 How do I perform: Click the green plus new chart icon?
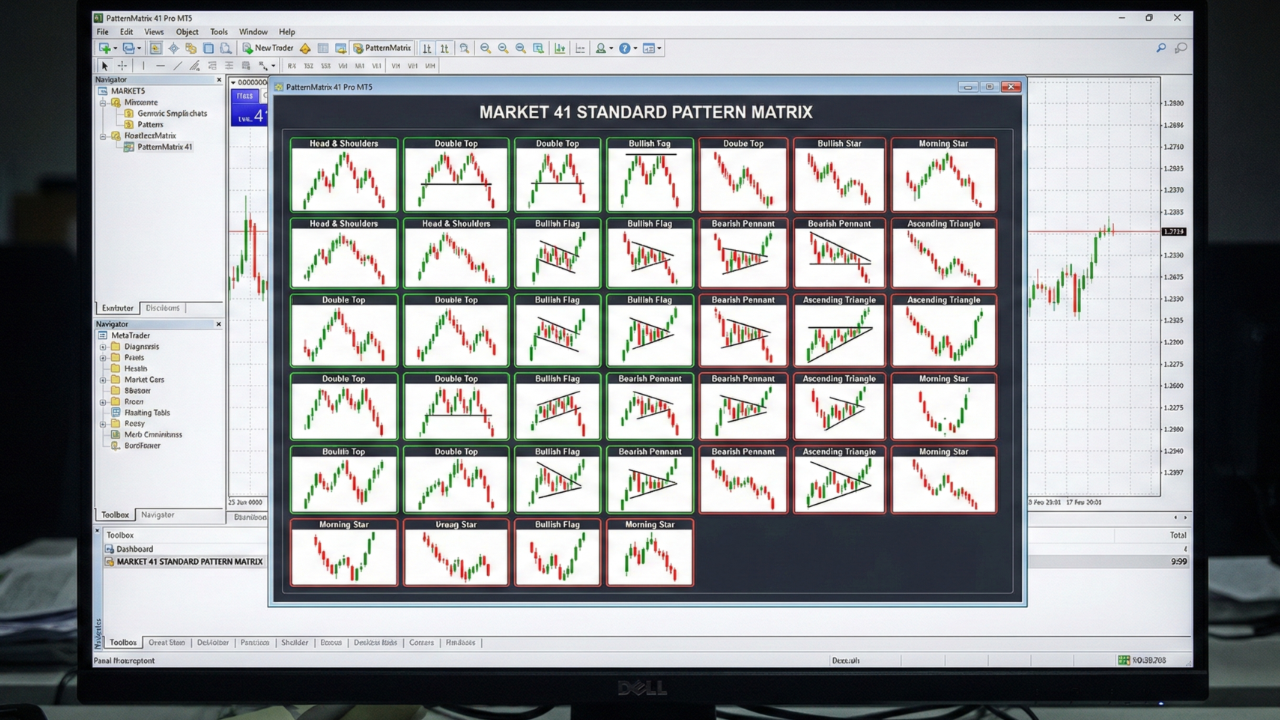pos(103,48)
